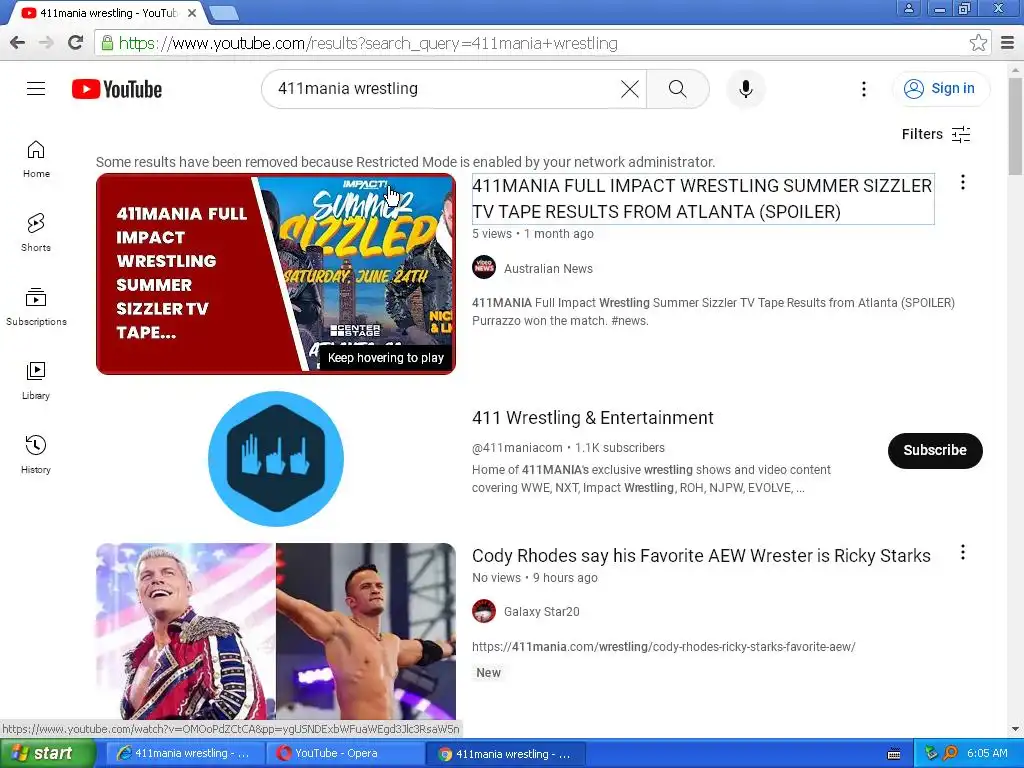Click the magnifier search button

coord(678,89)
